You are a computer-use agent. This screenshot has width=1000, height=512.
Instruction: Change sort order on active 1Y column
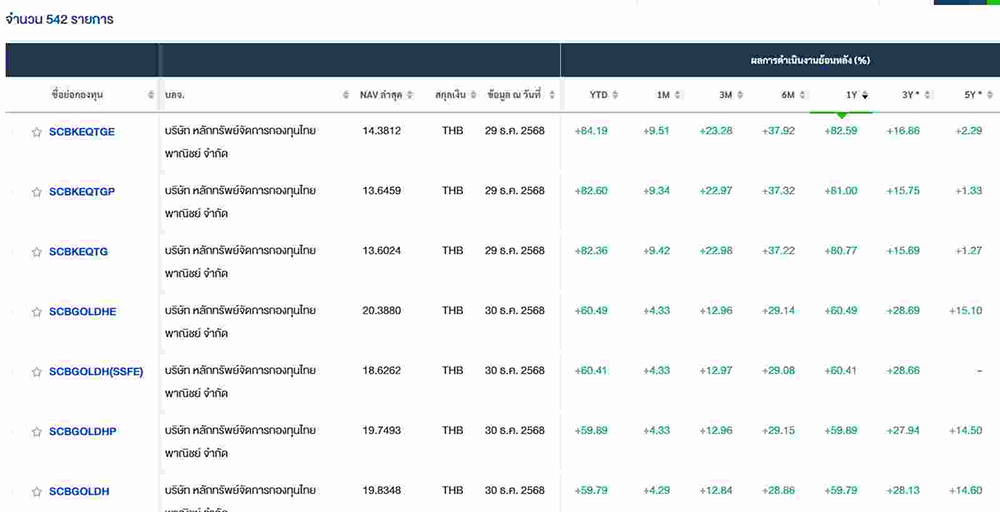click(x=865, y=95)
